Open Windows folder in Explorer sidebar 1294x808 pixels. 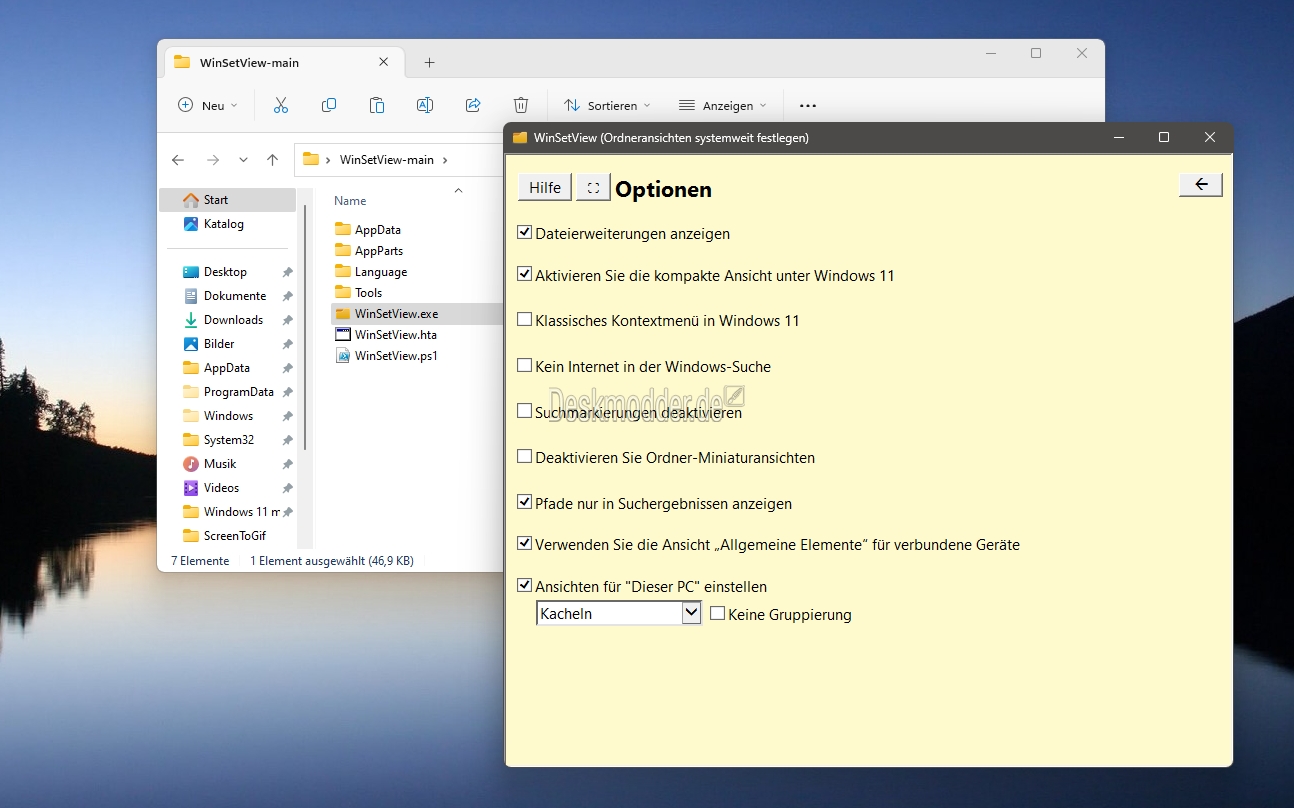pos(228,416)
